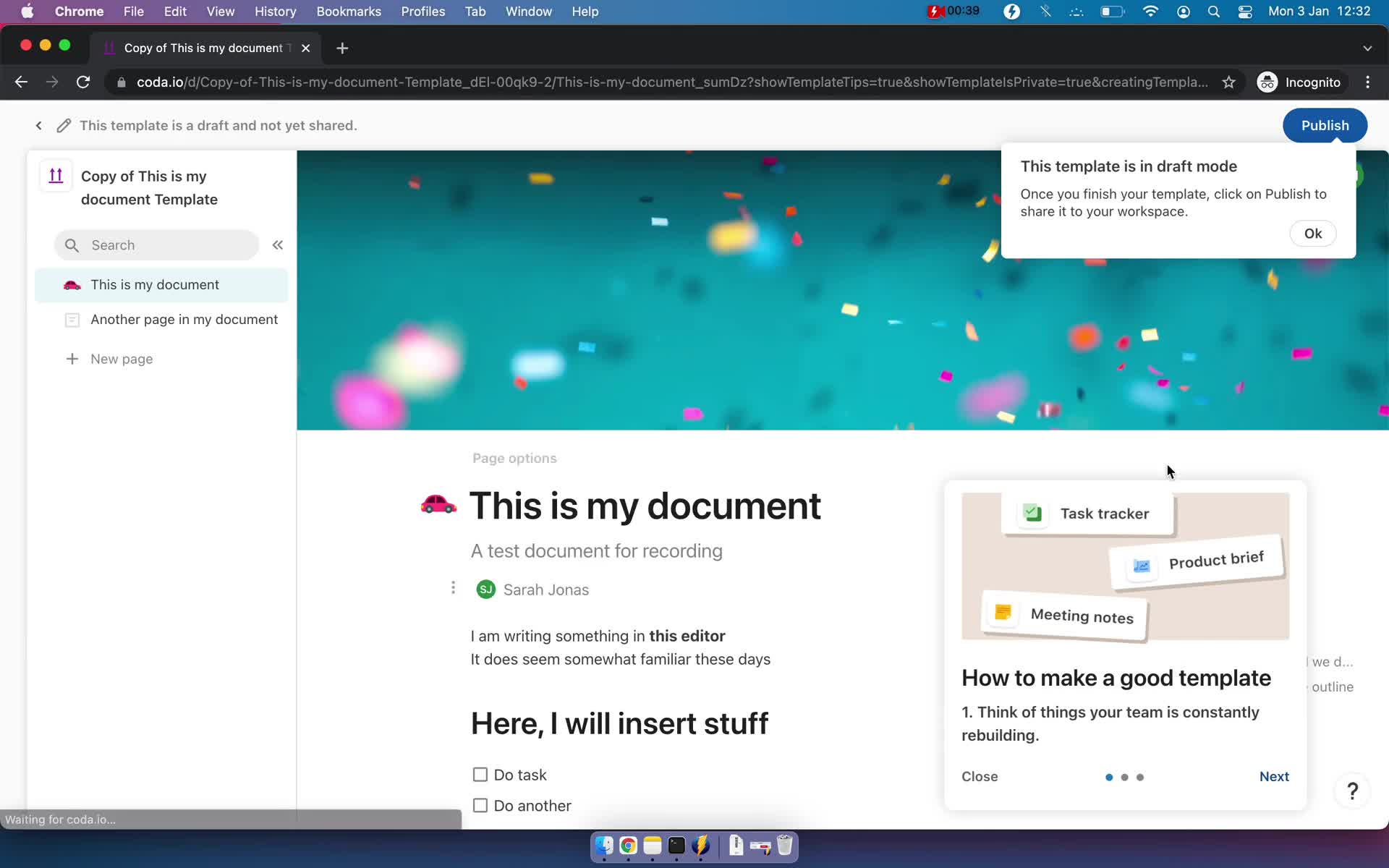Open Chrome browser menu in menu bar
This screenshot has height=868, width=1389.
pos(79,11)
